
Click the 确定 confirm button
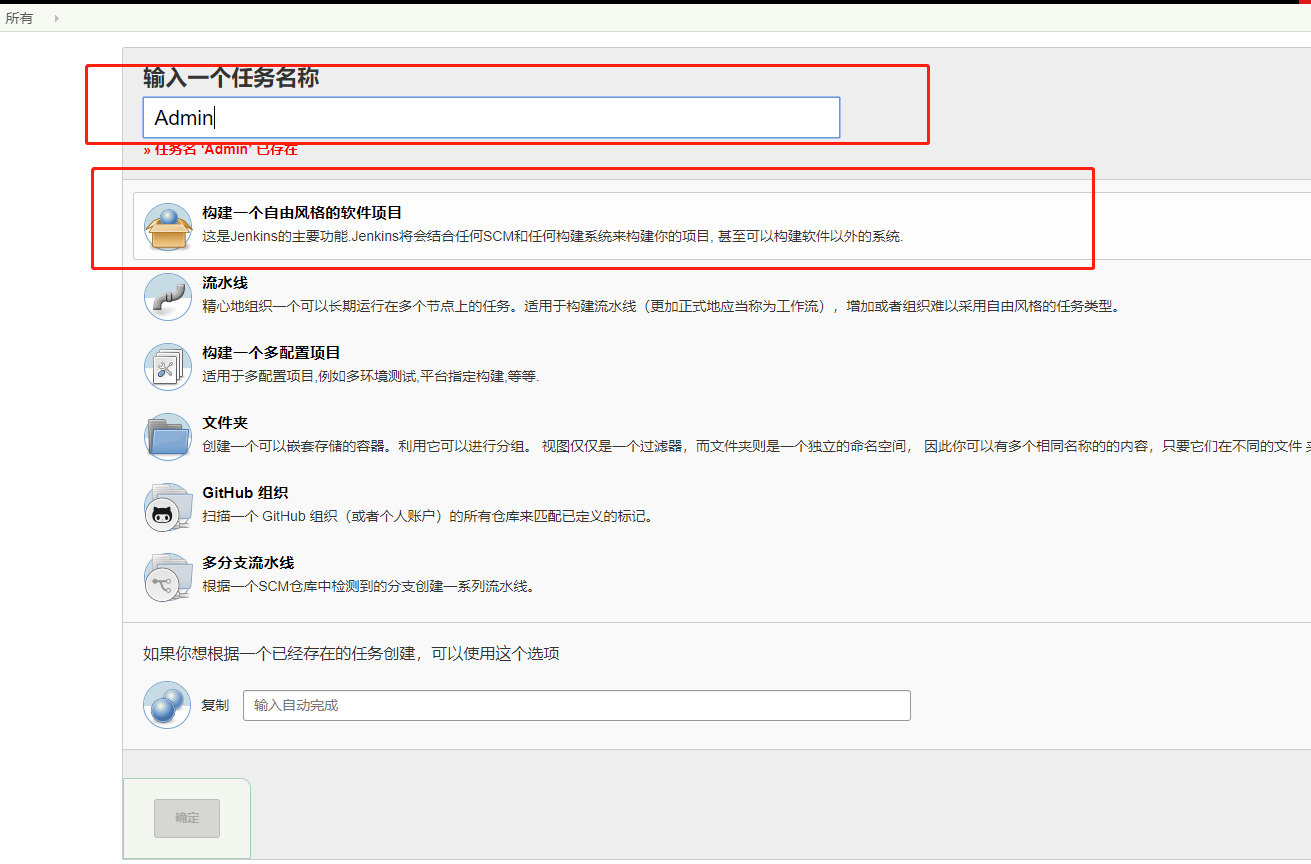pyautogui.click(x=187, y=818)
